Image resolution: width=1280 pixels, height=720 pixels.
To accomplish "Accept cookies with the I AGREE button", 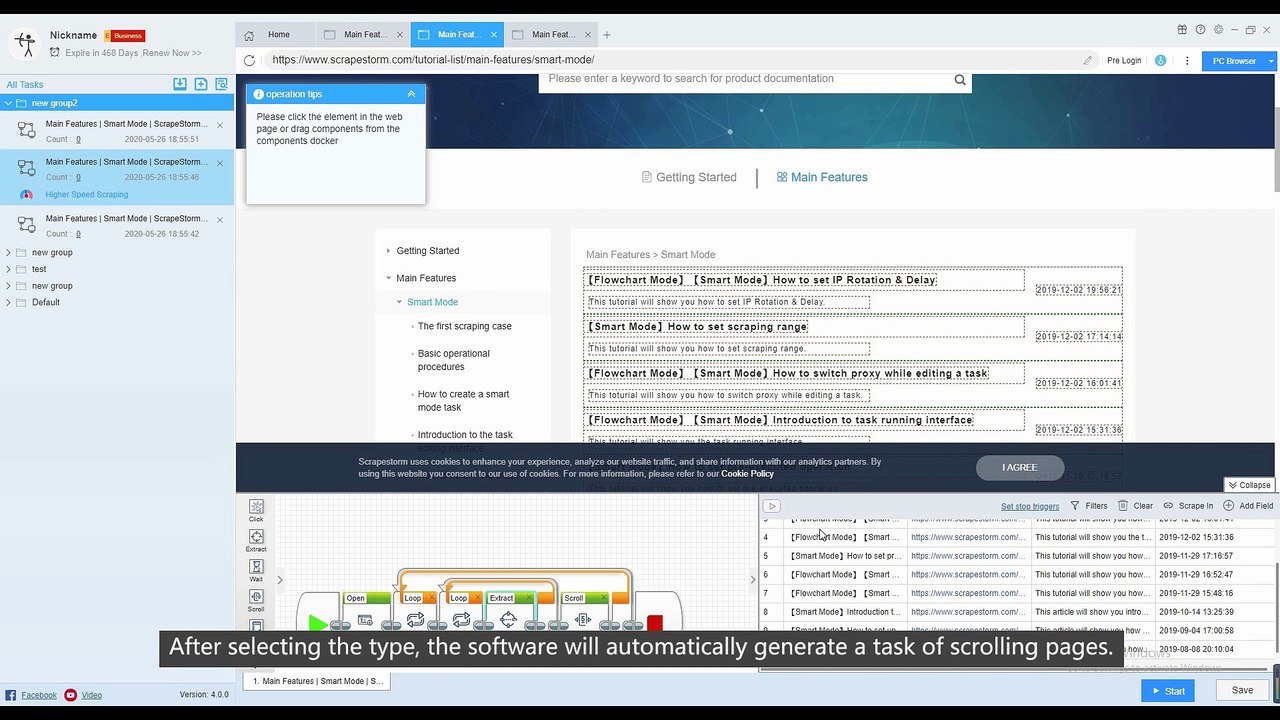I will [x=1020, y=467].
